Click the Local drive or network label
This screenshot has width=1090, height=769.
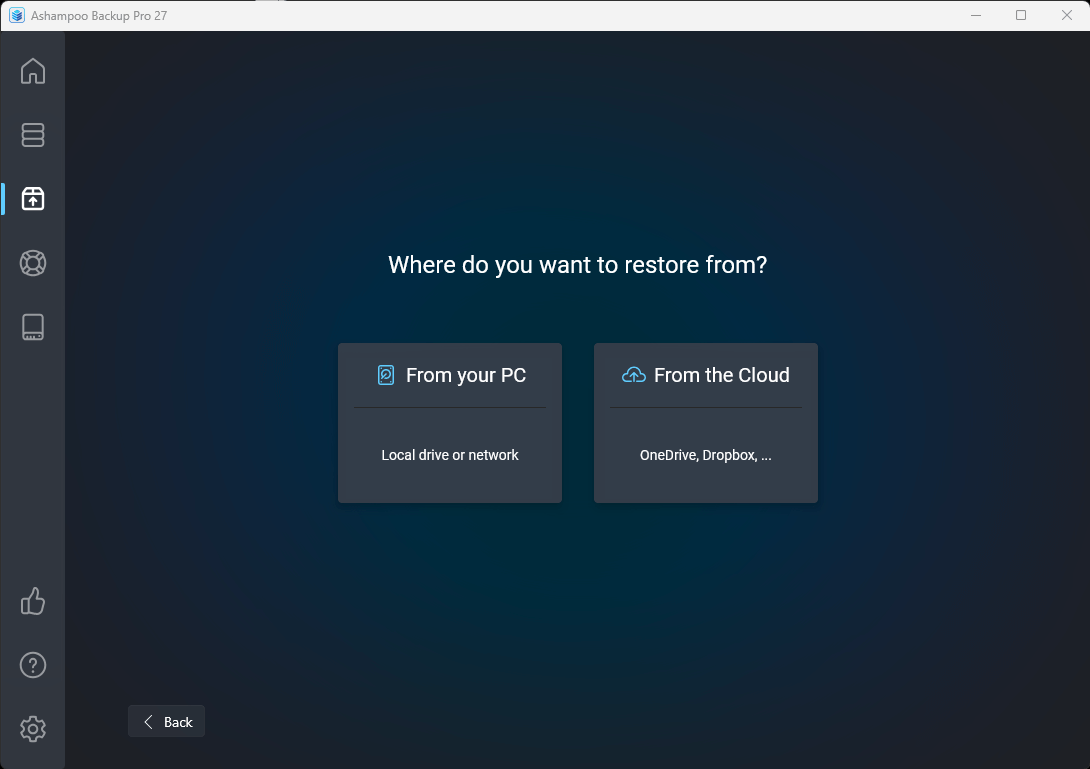pyautogui.click(x=449, y=455)
